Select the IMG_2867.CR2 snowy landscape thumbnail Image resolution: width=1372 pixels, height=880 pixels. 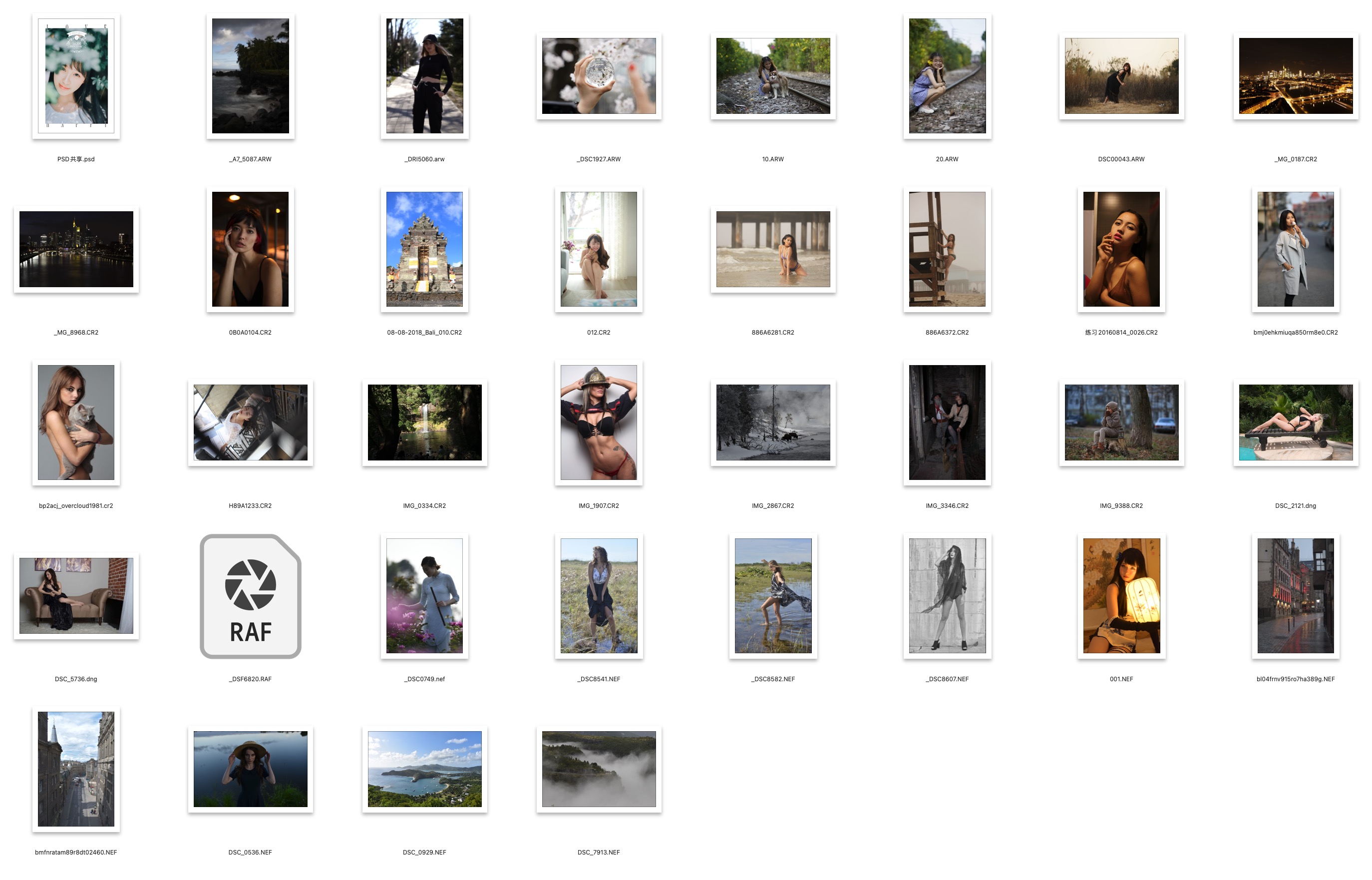pyautogui.click(x=773, y=423)
